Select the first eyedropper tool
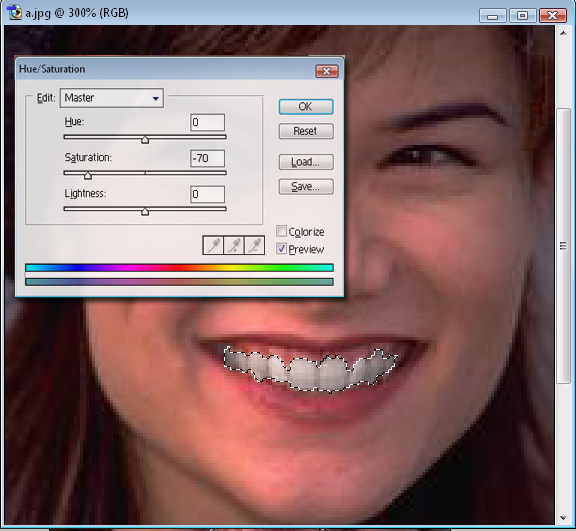 pos(213,245)
